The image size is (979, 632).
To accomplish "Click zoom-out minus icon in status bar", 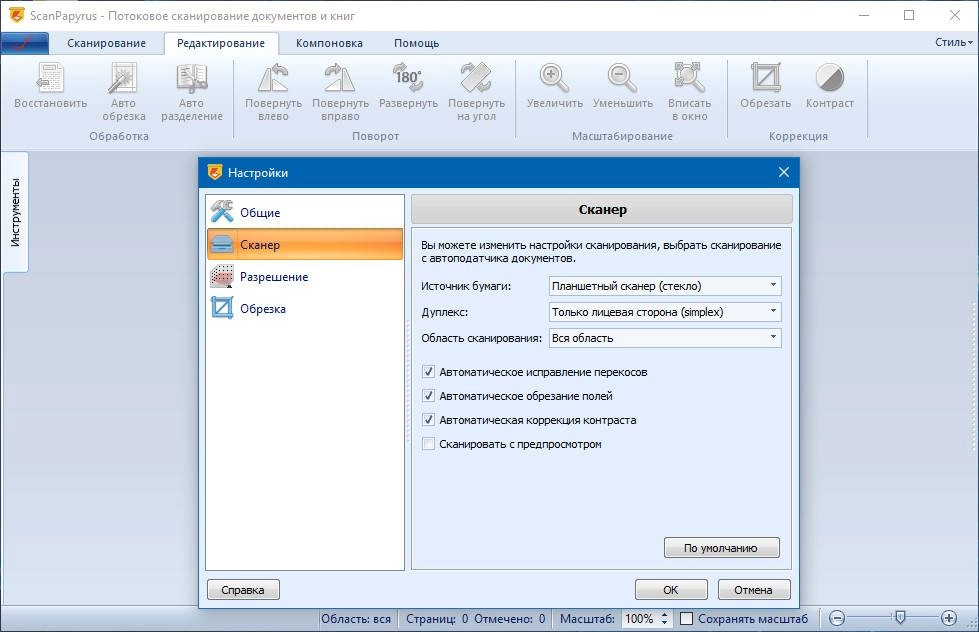I will click(x=837, y=618).
